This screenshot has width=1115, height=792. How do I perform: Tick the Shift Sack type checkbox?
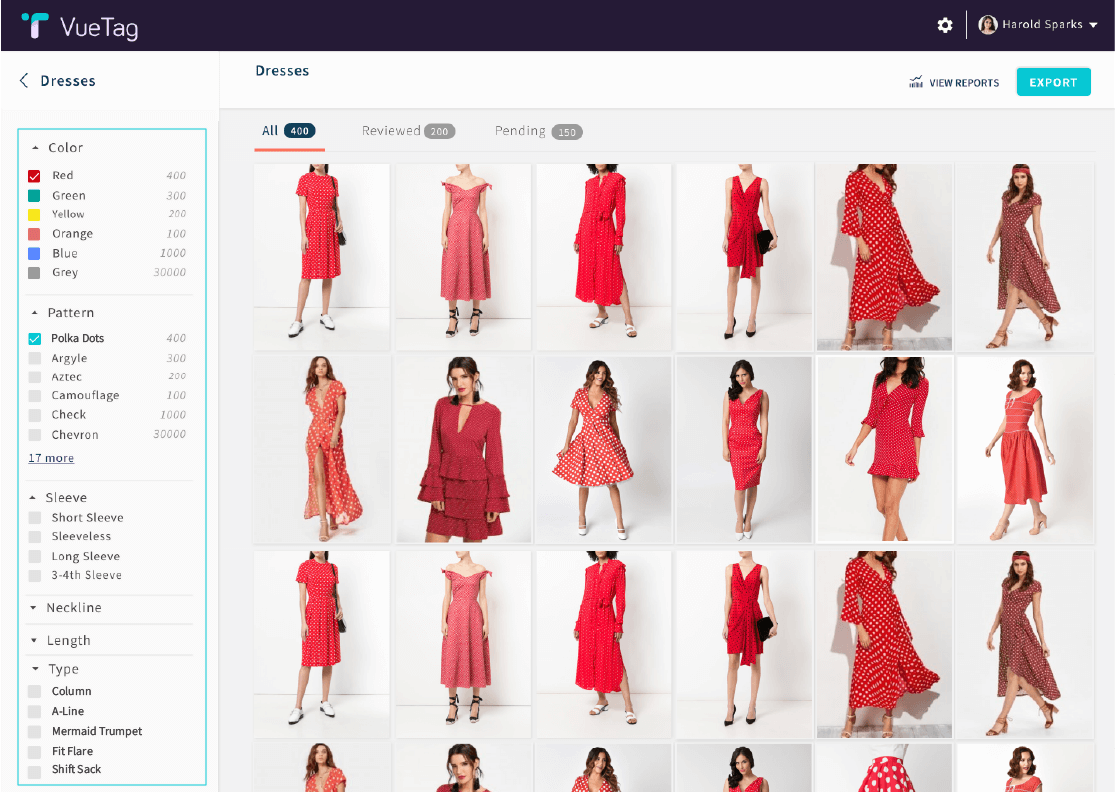[x=34, y=771]
